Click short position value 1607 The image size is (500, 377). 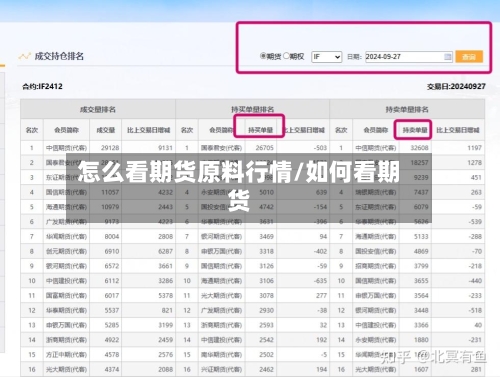[421, 369]
